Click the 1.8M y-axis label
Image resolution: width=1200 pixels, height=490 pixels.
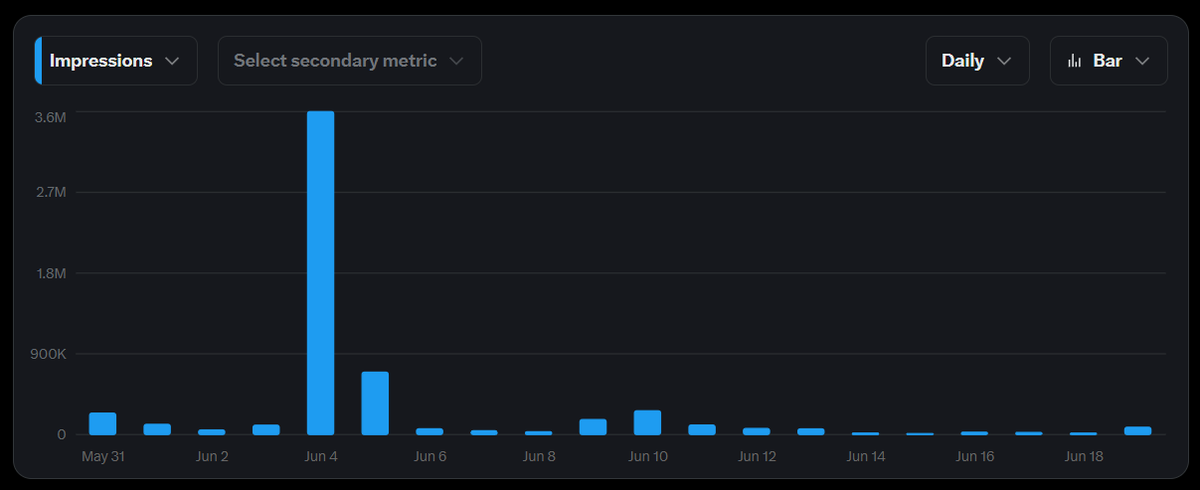pos(50,273)
